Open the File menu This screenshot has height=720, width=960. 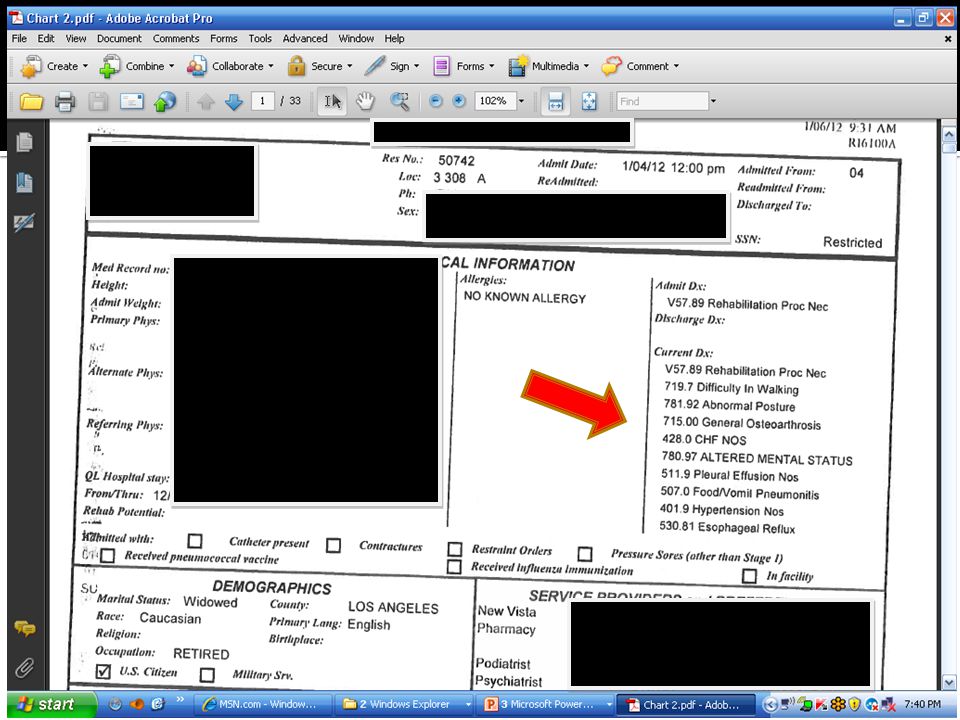(19, 39)
